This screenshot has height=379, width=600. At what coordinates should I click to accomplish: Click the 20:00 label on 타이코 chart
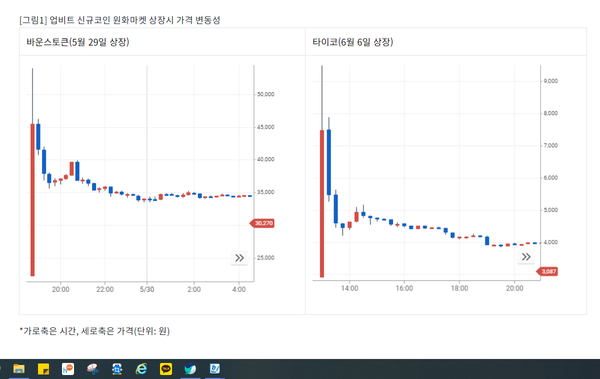[x=514, y=288]
